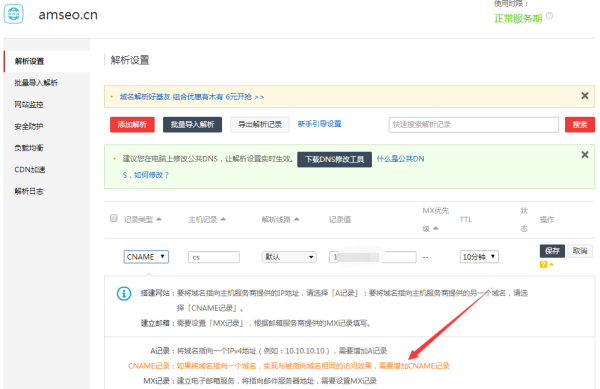Open the 新手引导设置 link
600x389 pixels.
(320, 124)
